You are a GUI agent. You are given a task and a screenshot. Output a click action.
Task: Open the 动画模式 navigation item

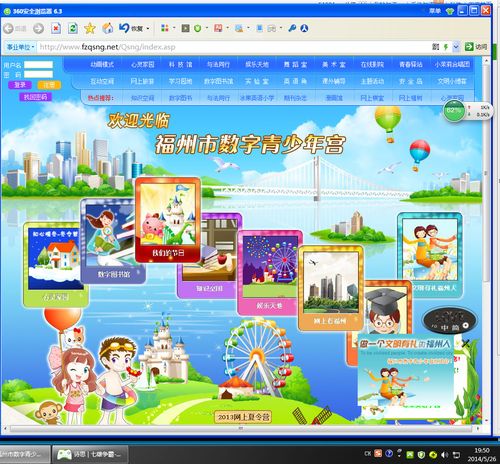[x=102, y=64]
